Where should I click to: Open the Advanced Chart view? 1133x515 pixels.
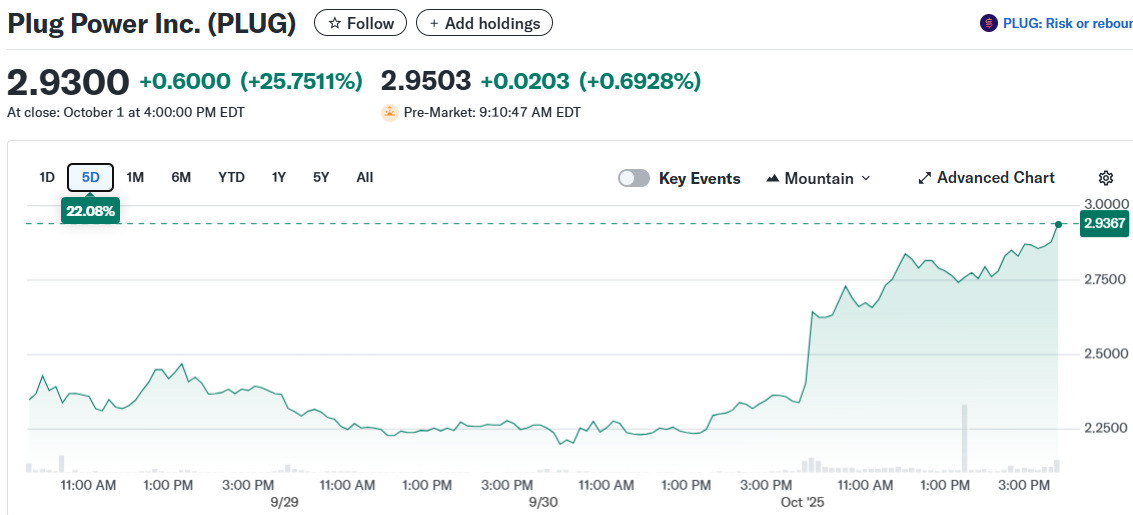986,178
